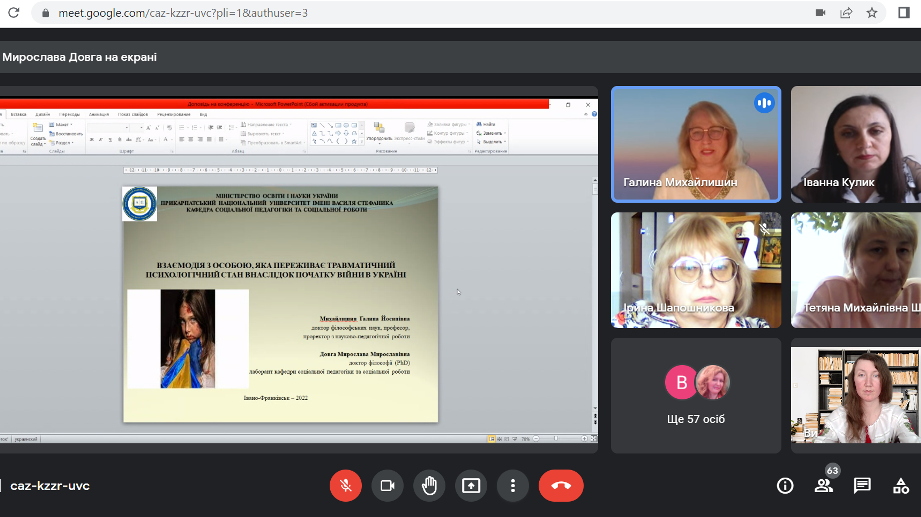921x517 pixels.
Task: Click the share page icon in address bar
Action: click(846, 13)
